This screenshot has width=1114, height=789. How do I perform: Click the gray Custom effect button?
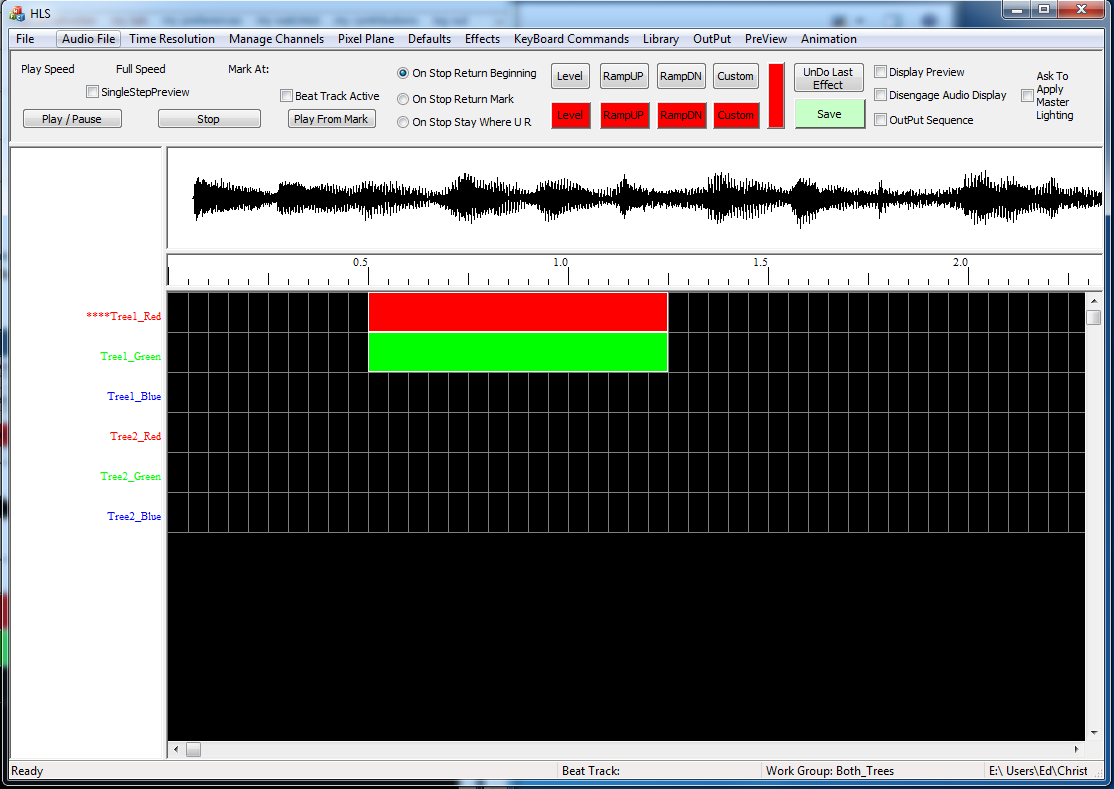(735, 76)
